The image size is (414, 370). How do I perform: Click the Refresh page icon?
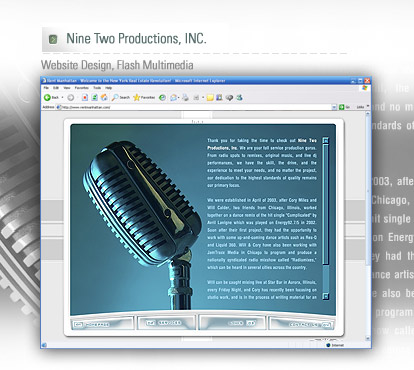coord(95,97)
